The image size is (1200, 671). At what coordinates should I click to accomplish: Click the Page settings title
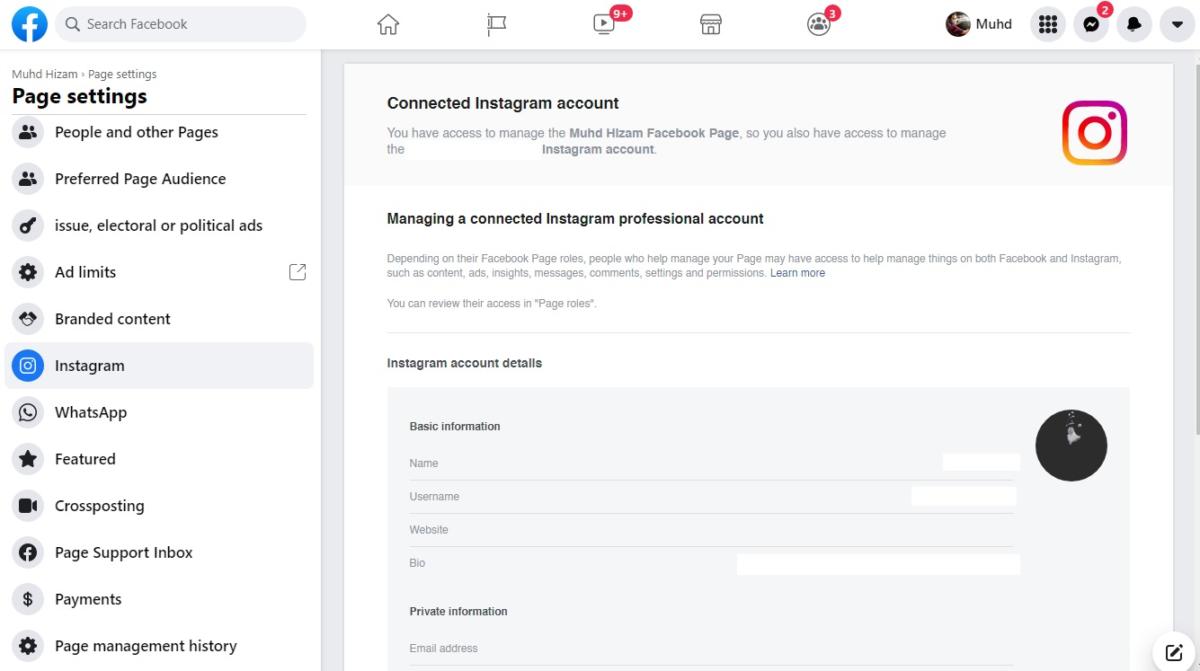79,96
